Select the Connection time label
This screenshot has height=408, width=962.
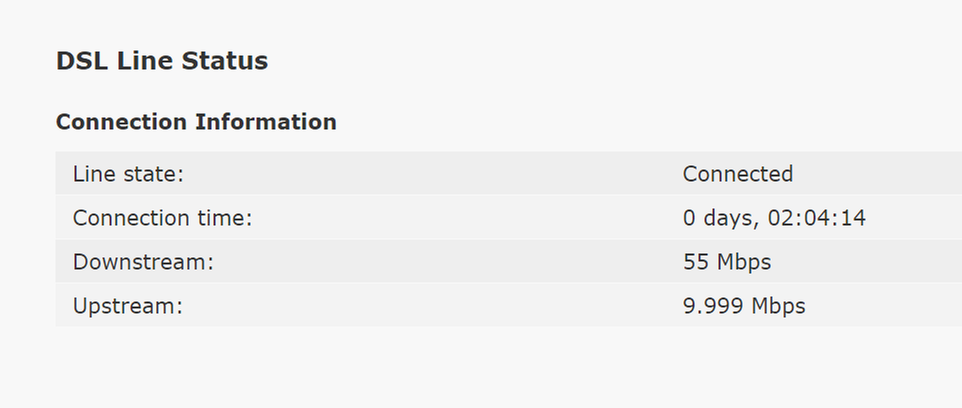point(162,218)
